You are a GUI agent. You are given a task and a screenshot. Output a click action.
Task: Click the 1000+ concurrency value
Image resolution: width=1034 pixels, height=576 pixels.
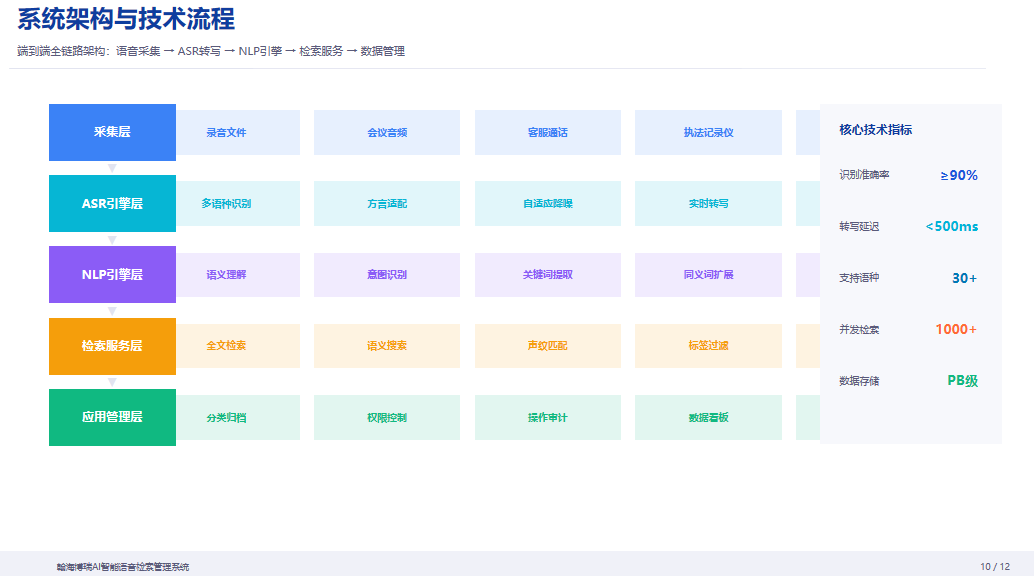tap(956, 329)
